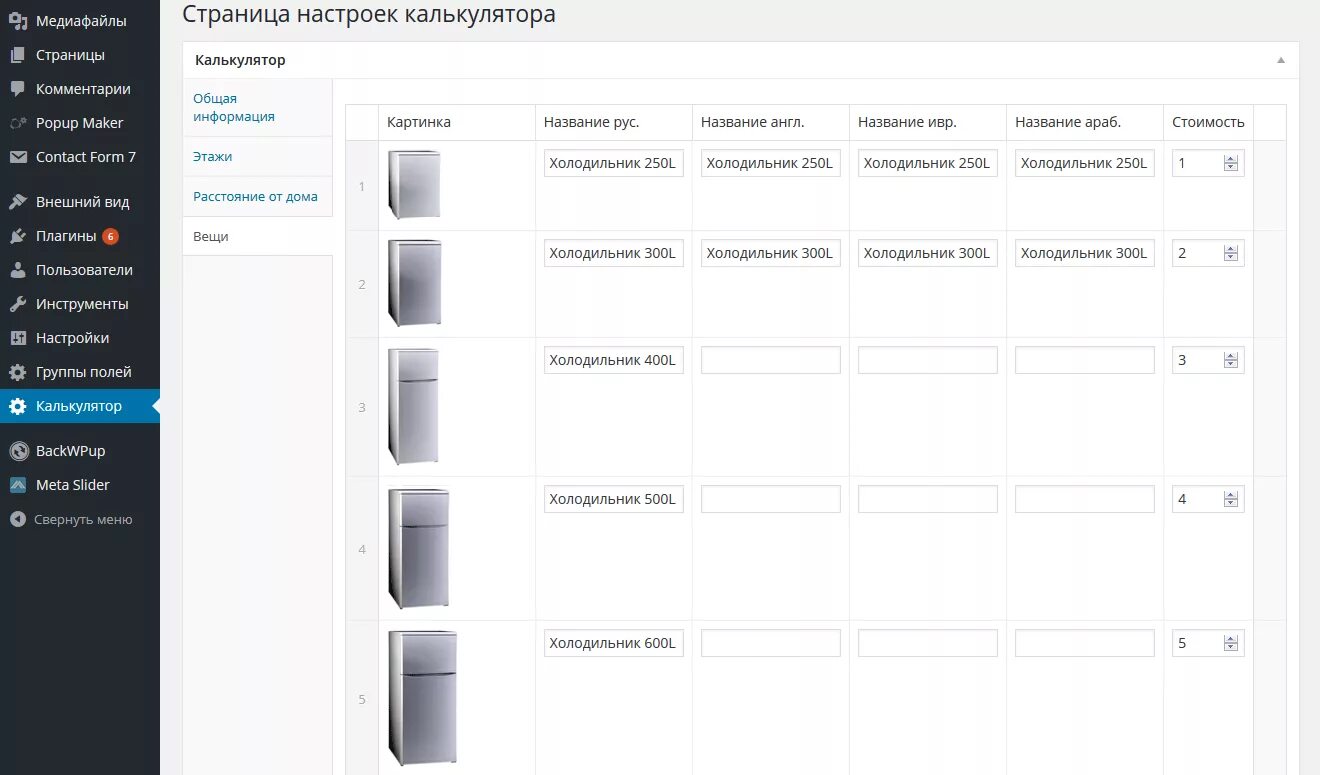1320x775 pixels.
Task: Click cost stepper arrows for row 1
Action: [1231, 163]
